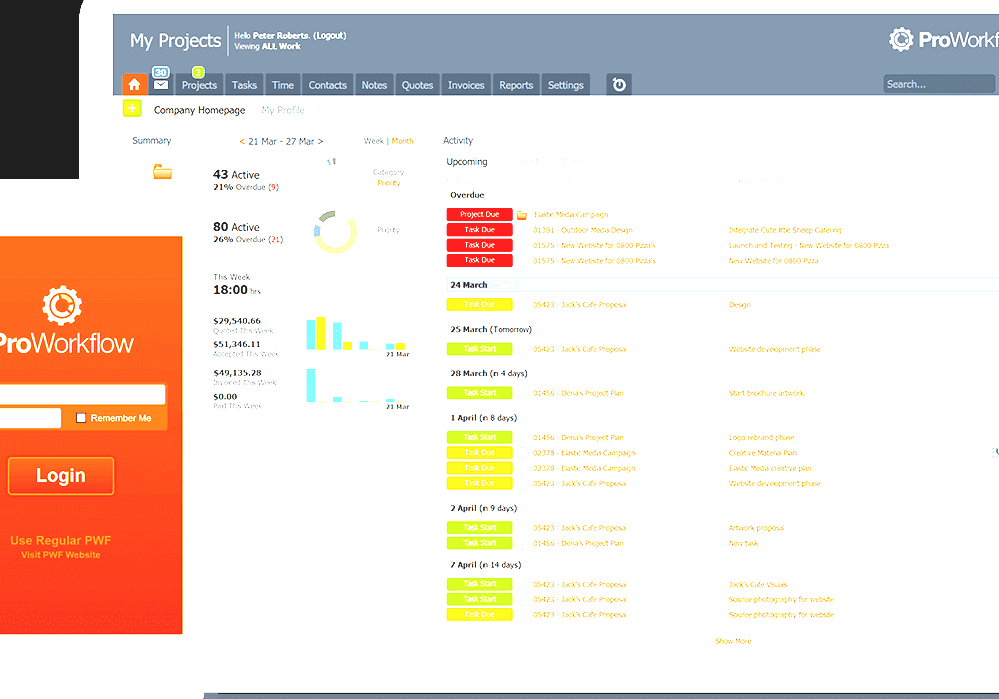The width and height of the screenshot is (999, 699).
Task: Open the Contacts tab
Action: click(327, 85)
